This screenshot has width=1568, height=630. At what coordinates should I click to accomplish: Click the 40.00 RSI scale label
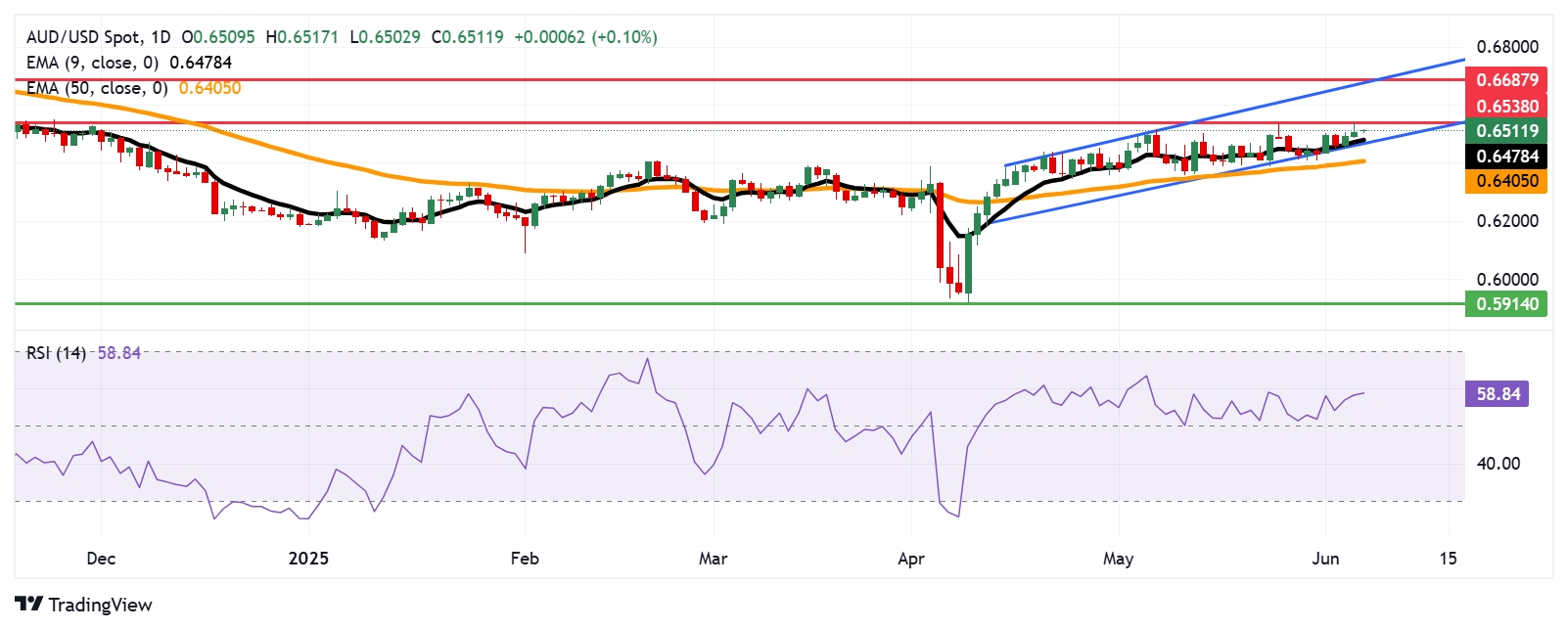[1499, 464]
